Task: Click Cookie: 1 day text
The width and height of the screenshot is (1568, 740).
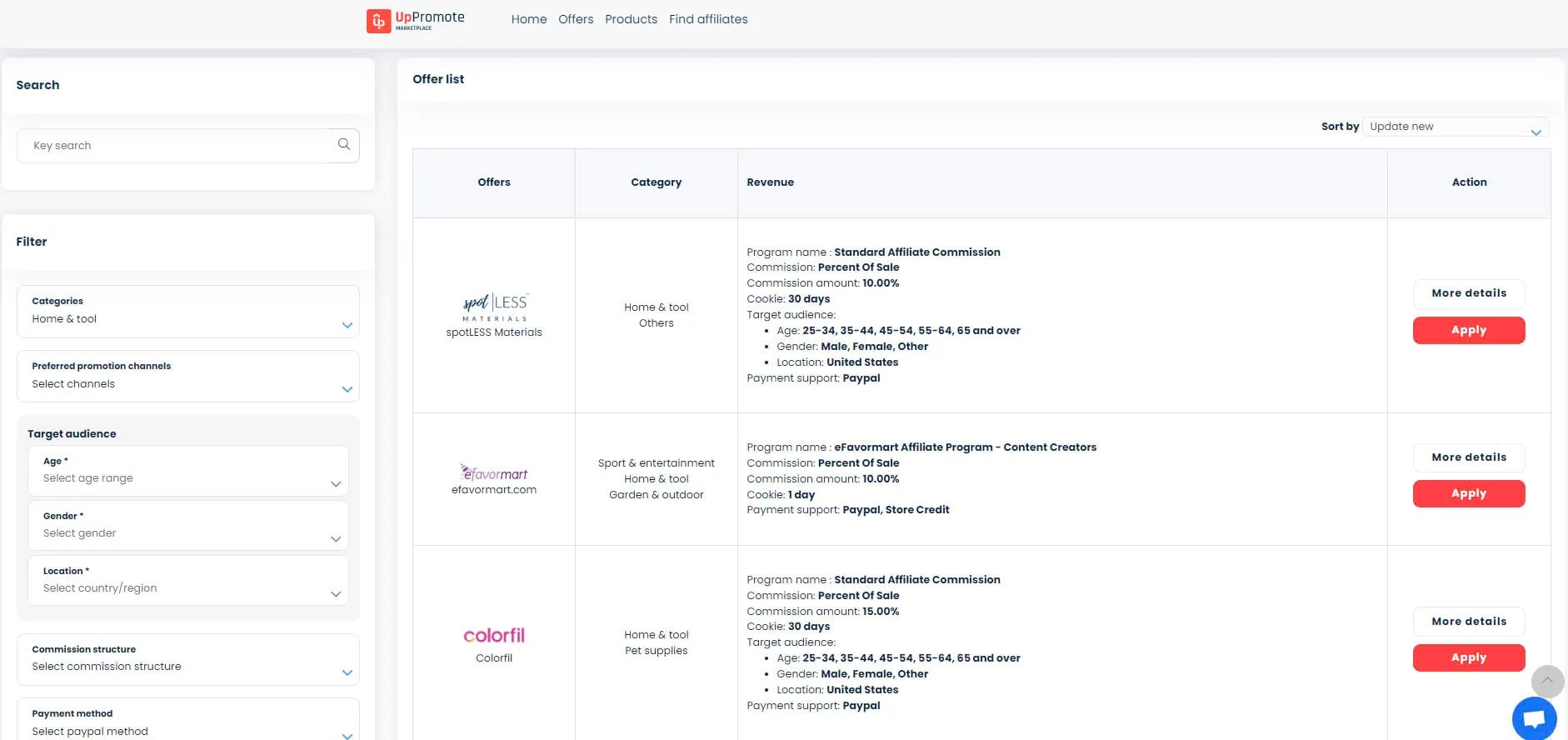Action: [x=781, y=495]
